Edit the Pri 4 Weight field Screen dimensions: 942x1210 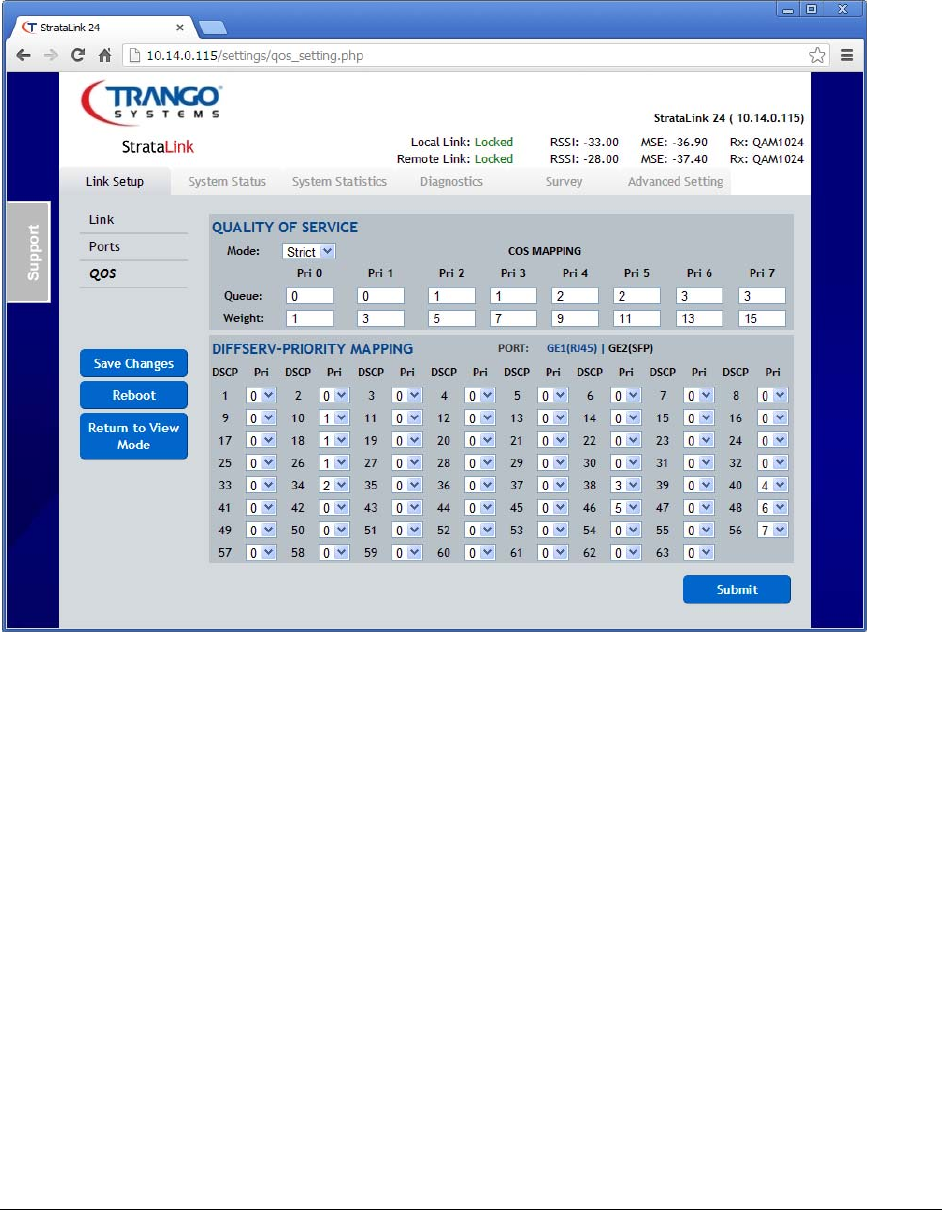[575, 318]
